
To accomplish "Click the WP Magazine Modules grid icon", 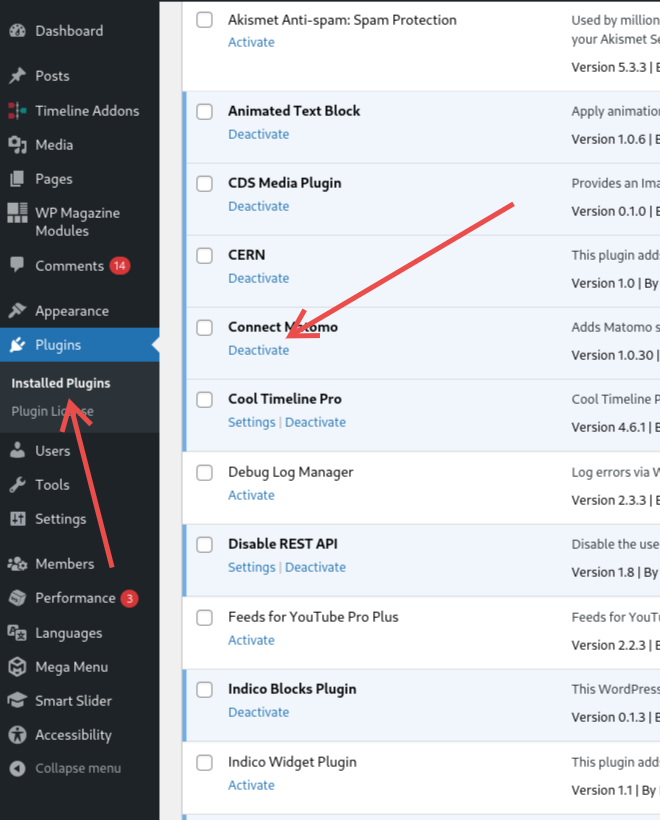I will pyautogui.click(x=17, y=213).
